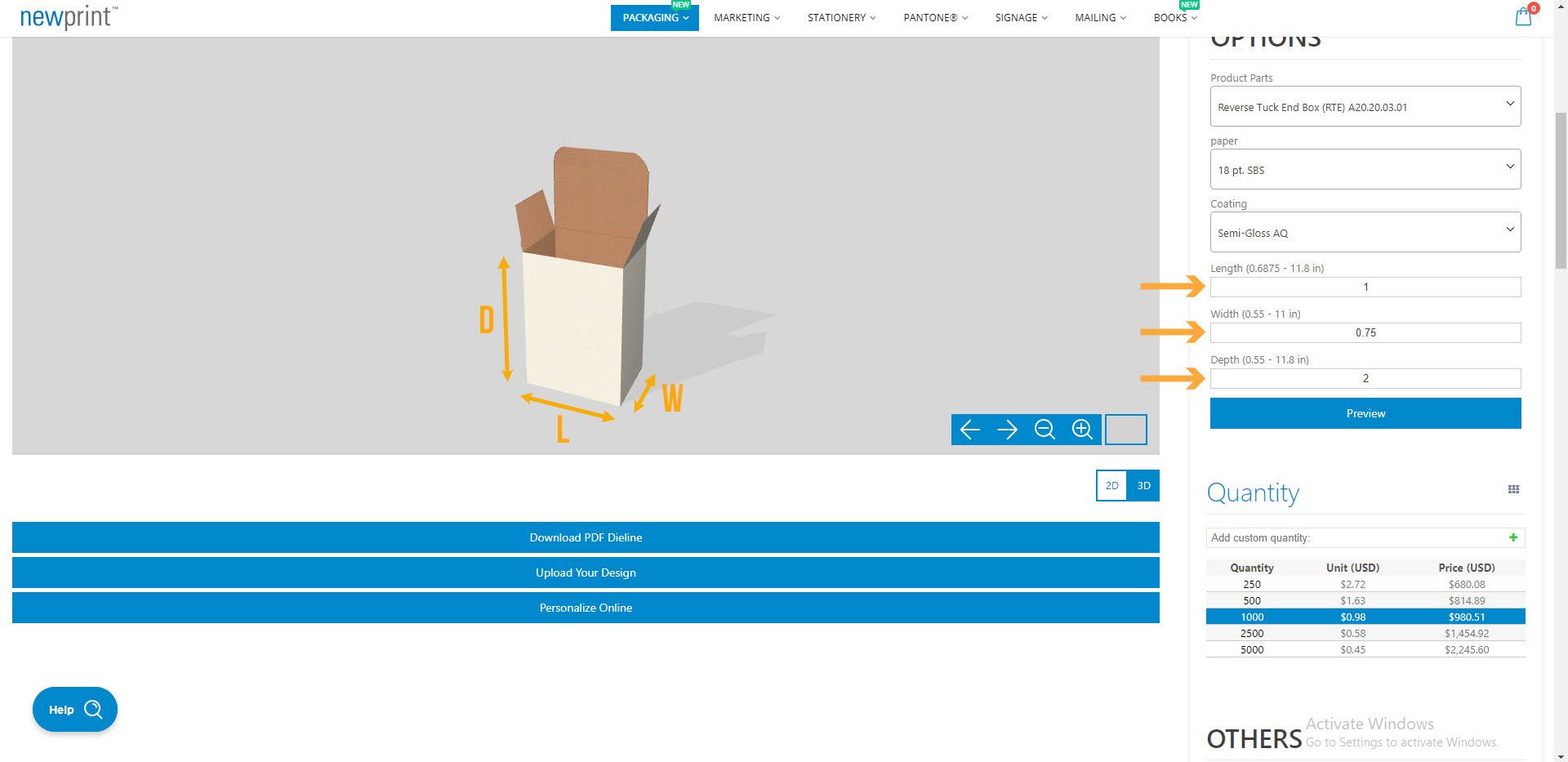
Task: Rotate the box preview right
Action: tap(1007, 429)
